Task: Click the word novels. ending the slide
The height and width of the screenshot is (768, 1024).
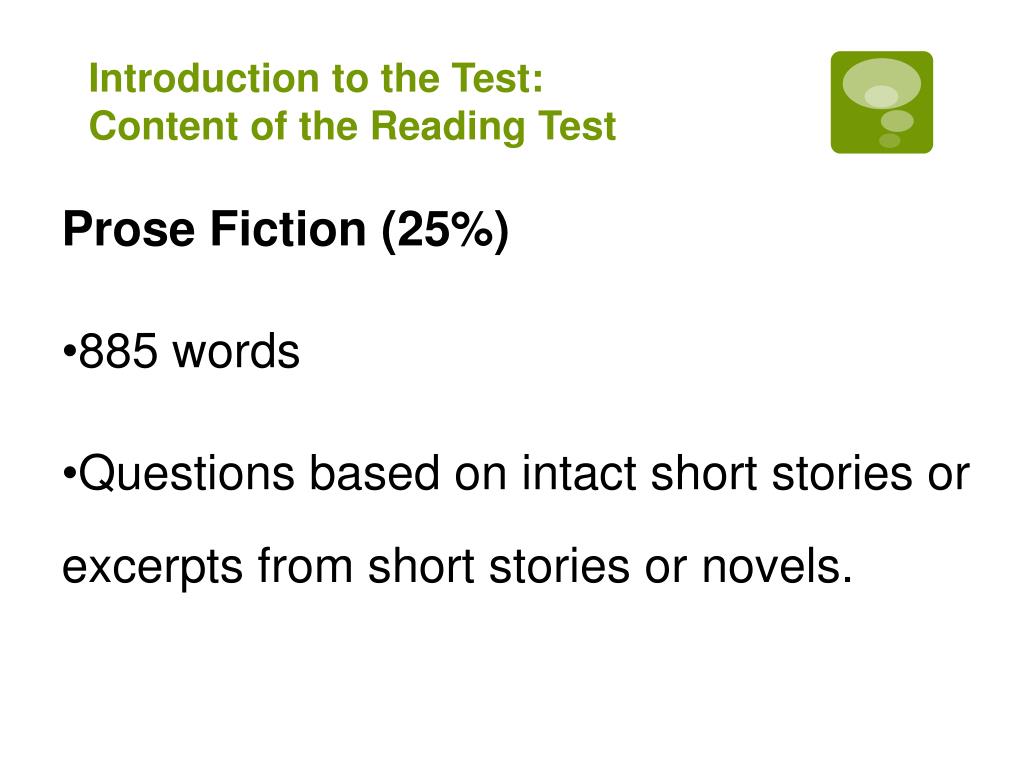Action: point(777,566)
